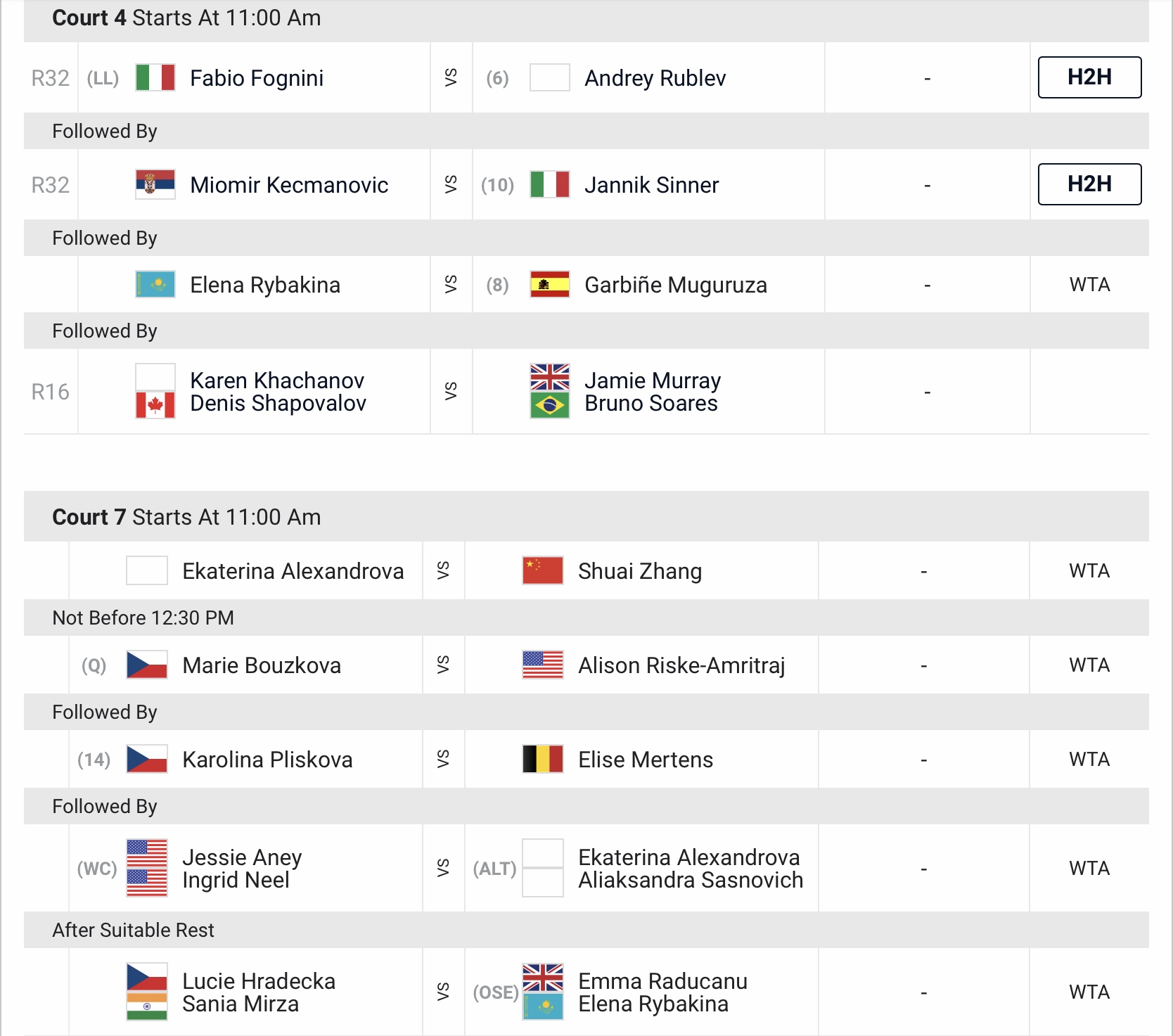Open Jannik Sinner's player name
The image size is (1173, 1036).
(652, 185)
